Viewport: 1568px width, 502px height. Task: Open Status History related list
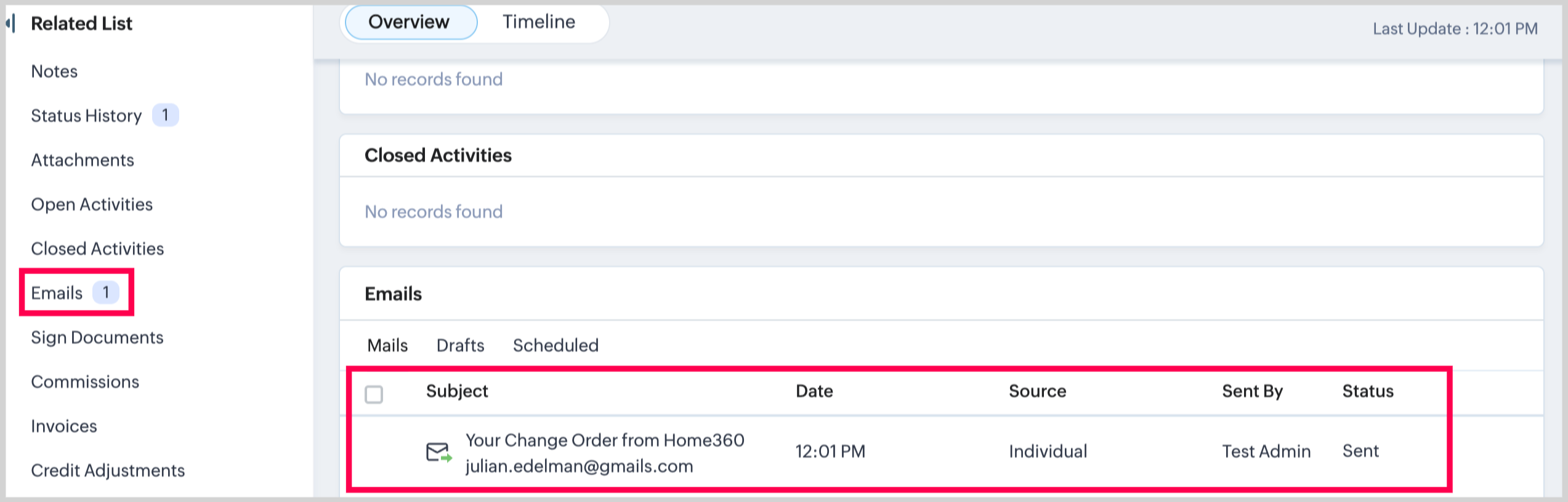coord(86,116)
